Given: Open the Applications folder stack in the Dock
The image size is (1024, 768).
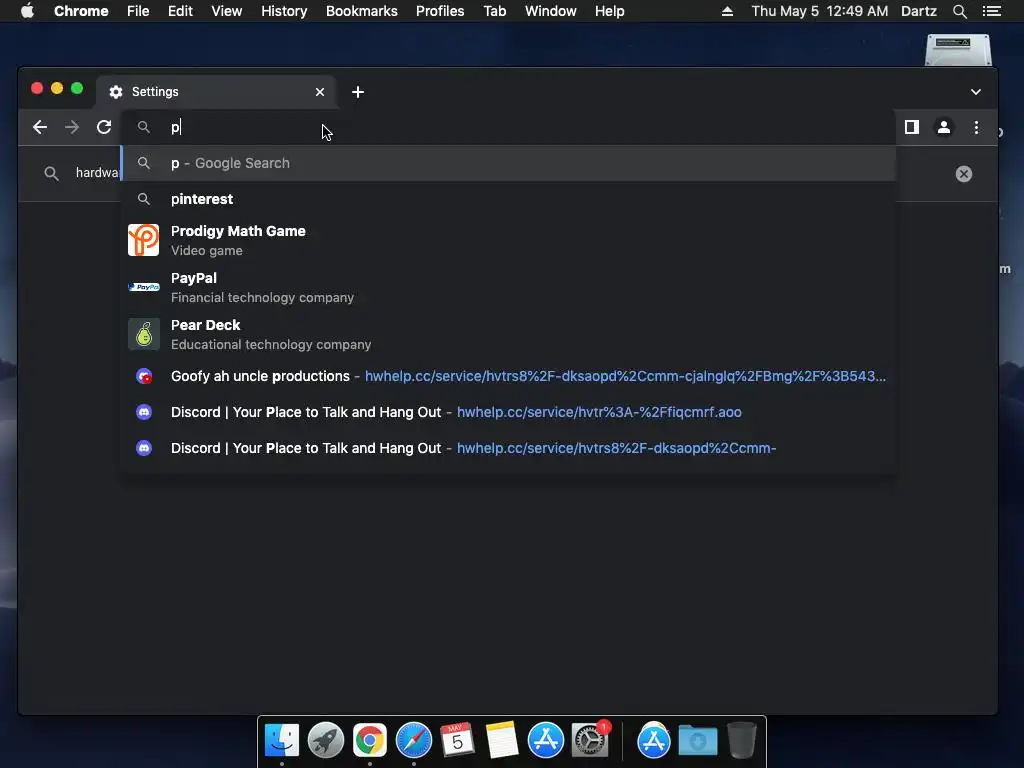Looking at the screenshot, I should pos(654,740).
